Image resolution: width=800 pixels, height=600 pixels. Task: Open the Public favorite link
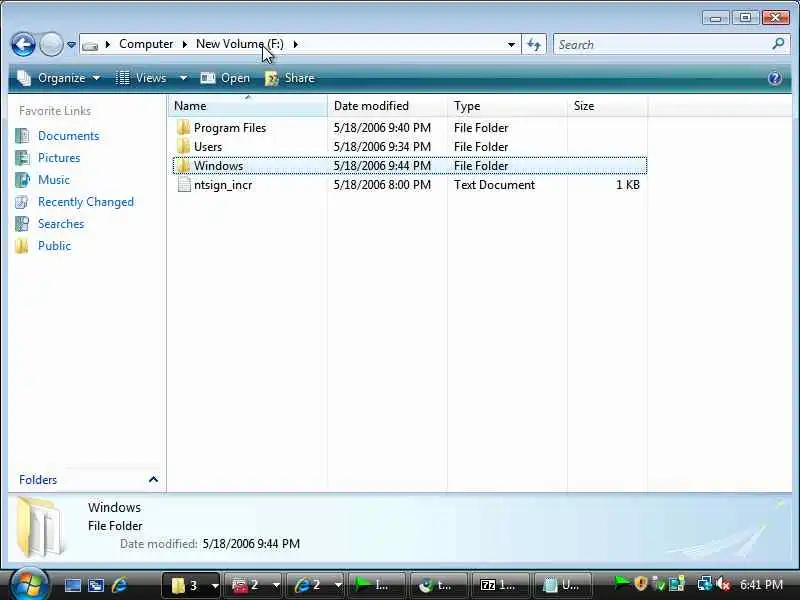click(54, 245)
